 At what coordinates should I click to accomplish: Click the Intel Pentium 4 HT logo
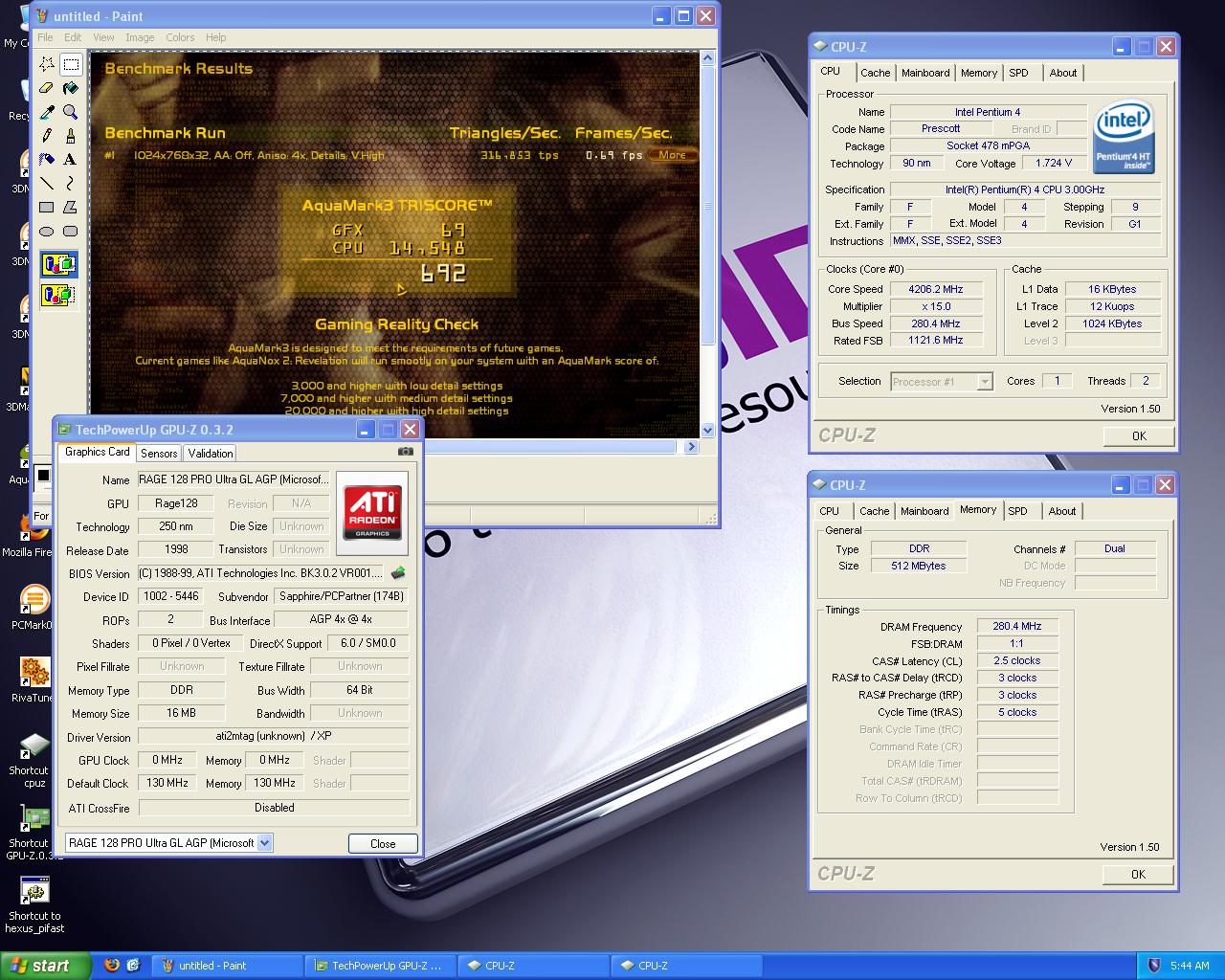1125,137
